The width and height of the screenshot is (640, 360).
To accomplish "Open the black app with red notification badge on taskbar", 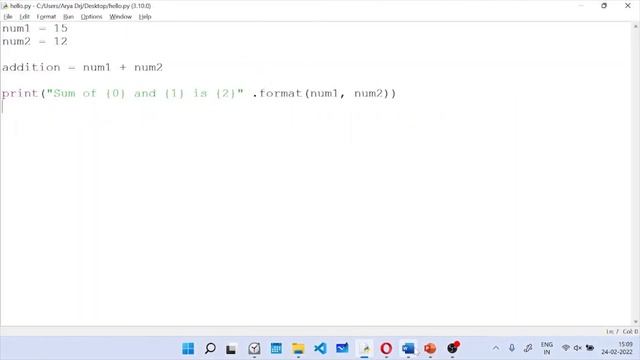I will click(453, 348).
